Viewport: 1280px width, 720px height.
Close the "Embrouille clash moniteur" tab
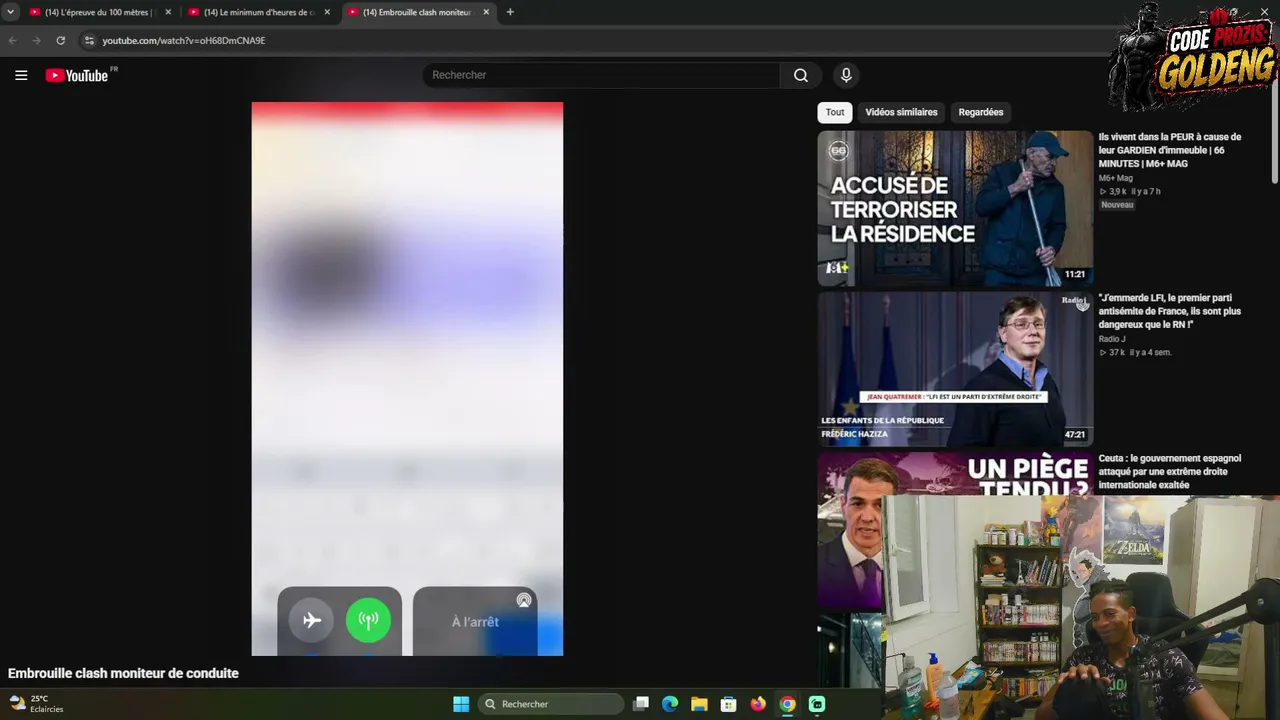pyautogui.click(x=486, y=12)
